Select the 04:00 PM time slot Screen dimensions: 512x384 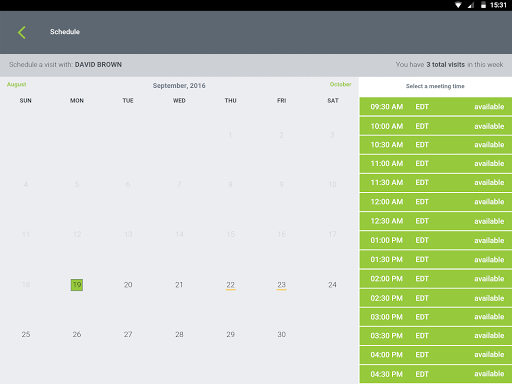pos(436,355)
